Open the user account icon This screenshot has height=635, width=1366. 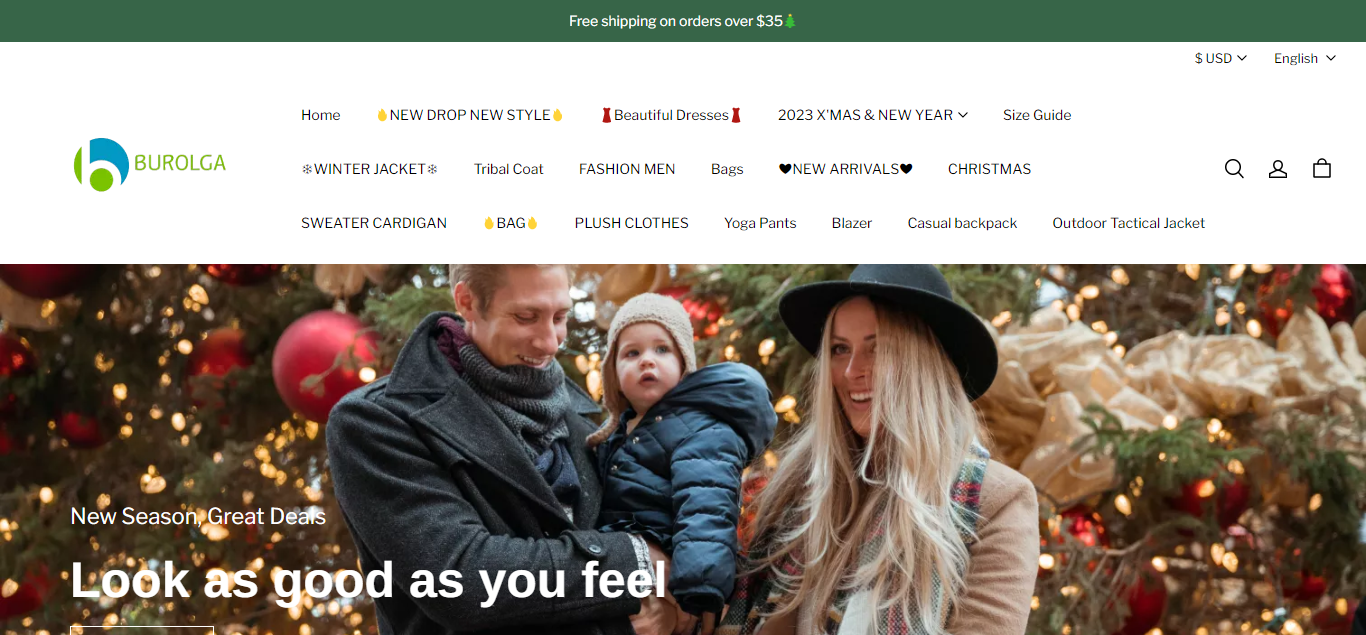click(x=1278, y=169)
